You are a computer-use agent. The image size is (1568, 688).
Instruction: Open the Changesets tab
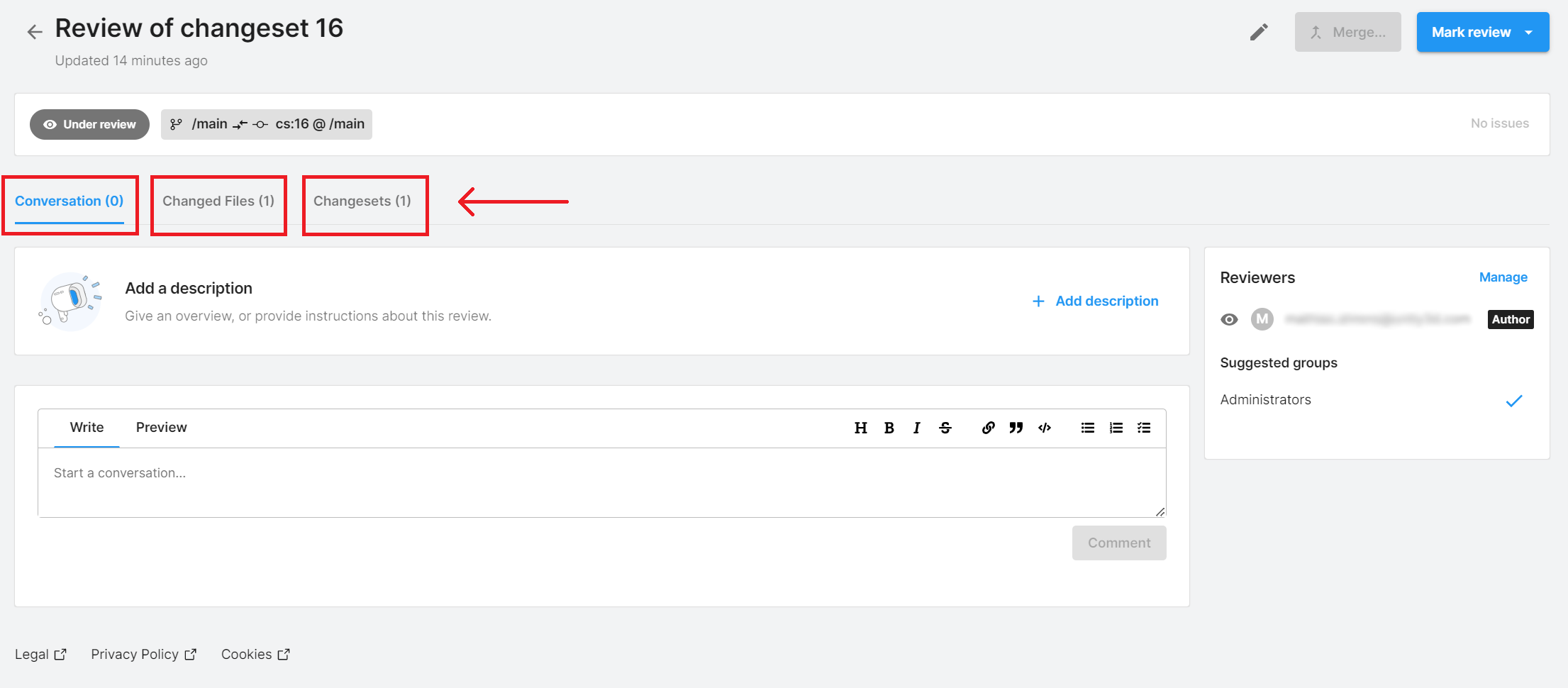pyautogui.click(x=362, y=201)
